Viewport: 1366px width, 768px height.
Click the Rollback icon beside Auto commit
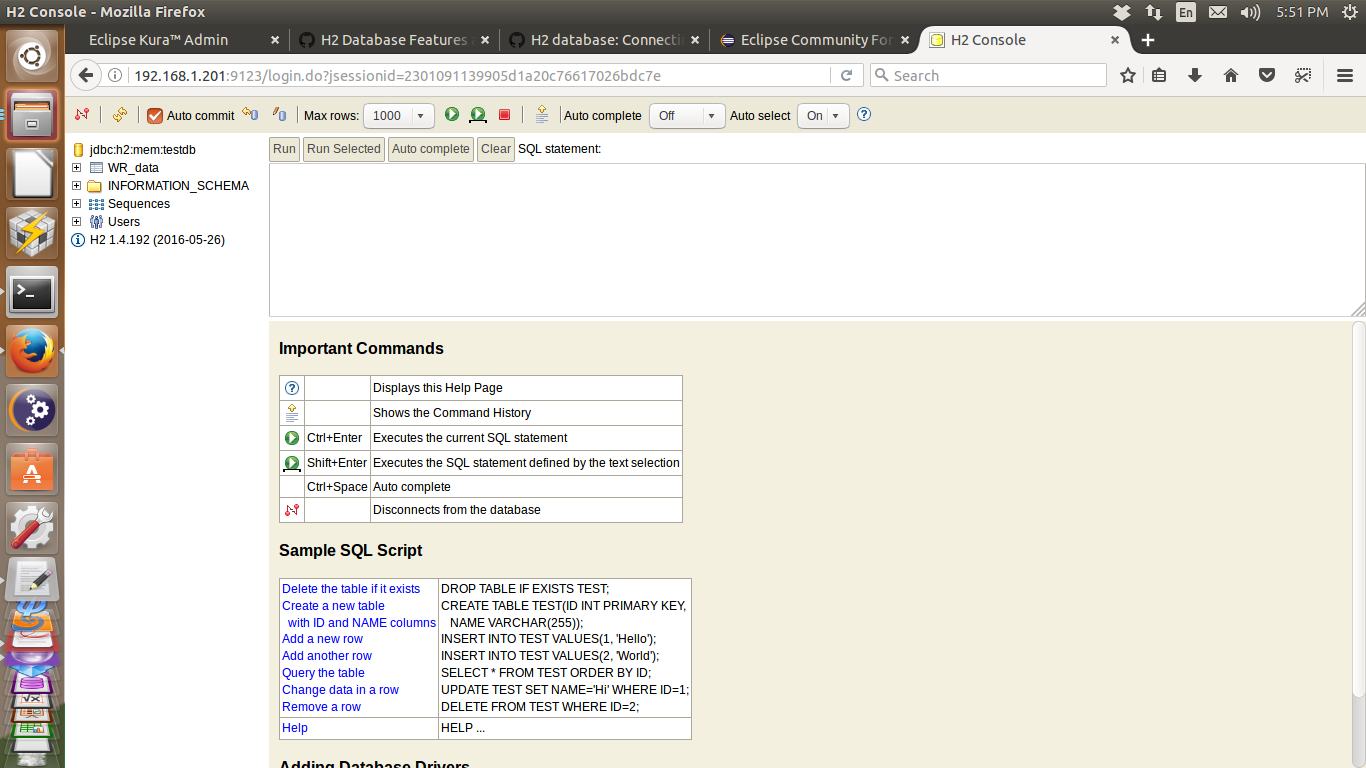point(250,115)
